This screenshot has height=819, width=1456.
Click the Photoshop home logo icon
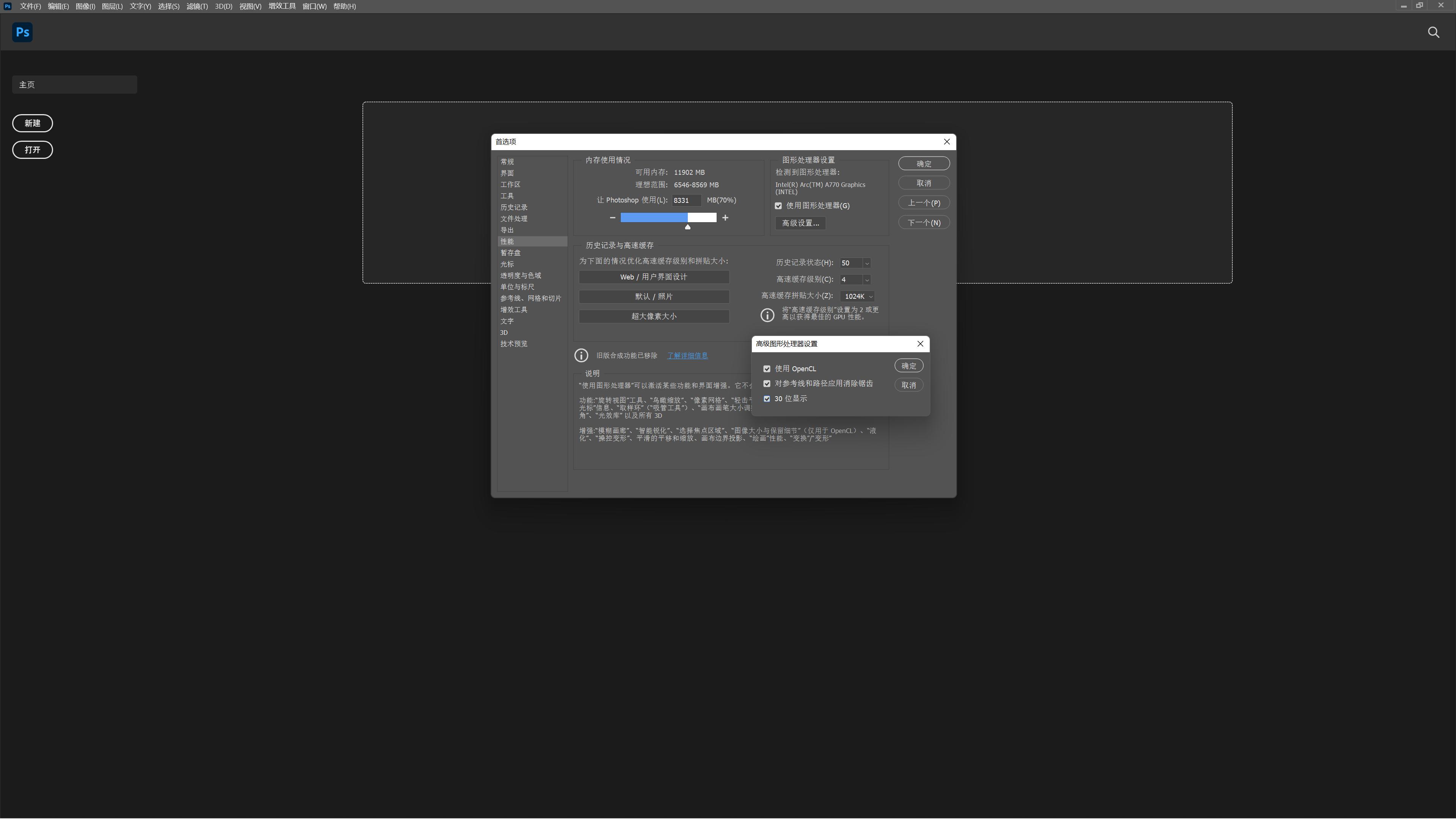22,32
